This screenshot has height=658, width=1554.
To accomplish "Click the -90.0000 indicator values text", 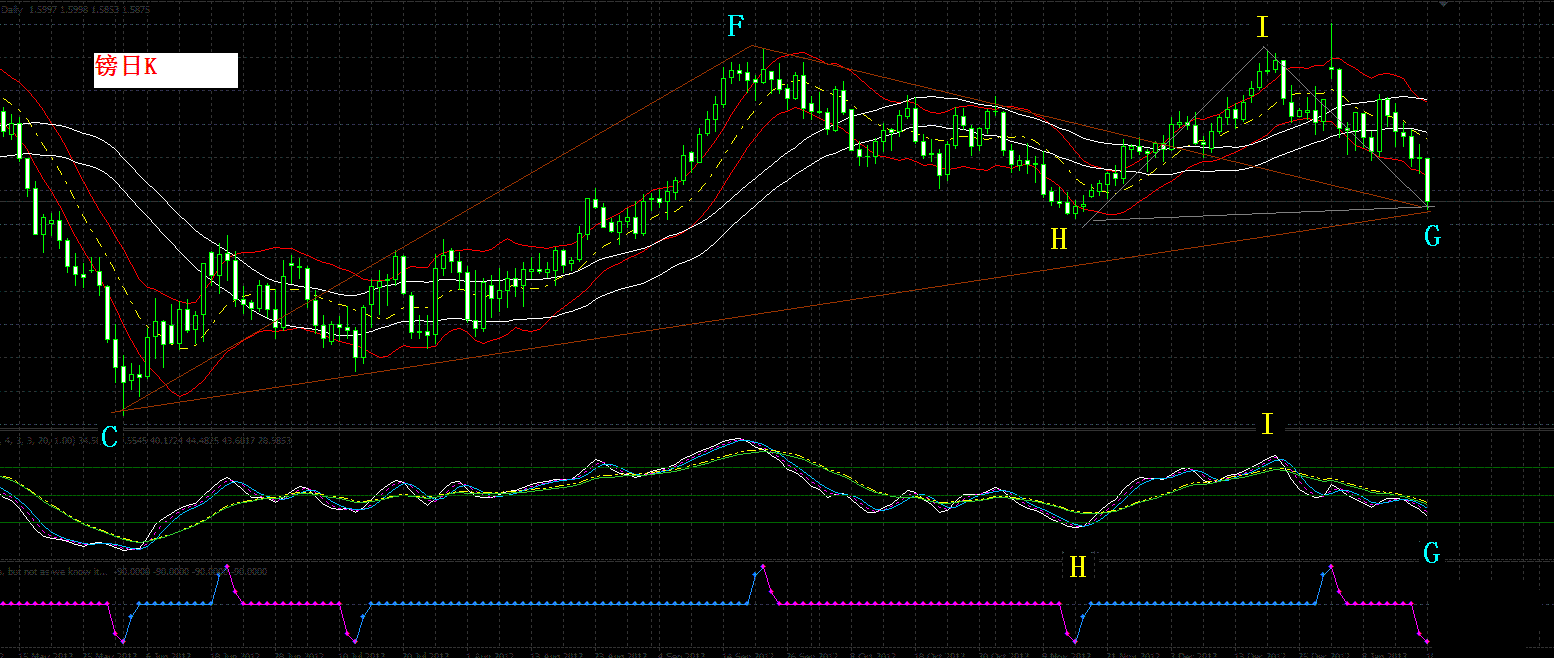I will (x=189, y=571).
